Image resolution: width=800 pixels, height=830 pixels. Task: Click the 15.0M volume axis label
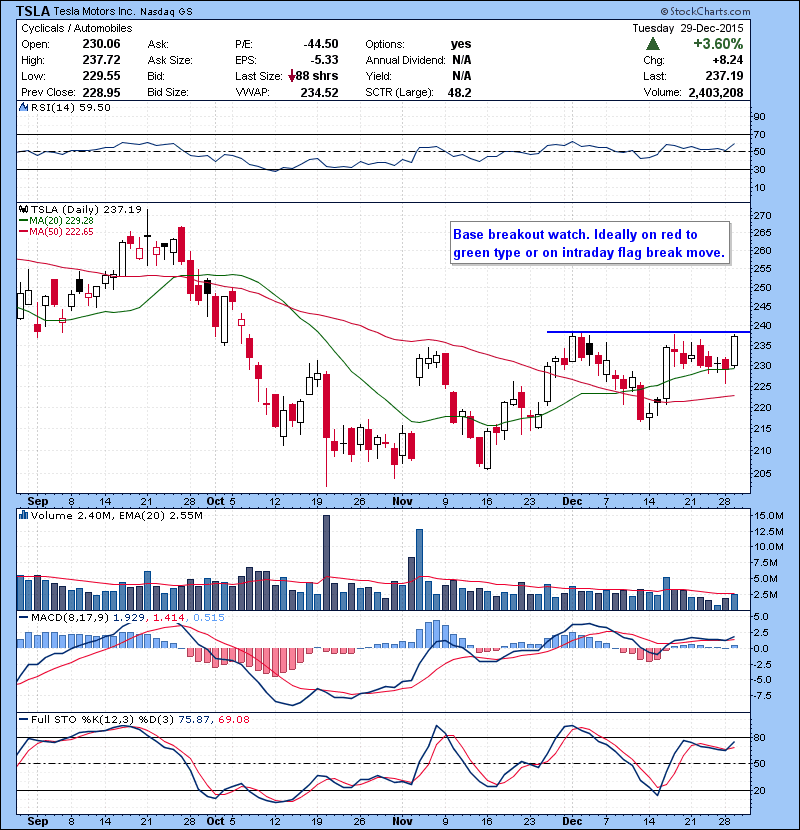pyautogui.click(x=769, y=516)
